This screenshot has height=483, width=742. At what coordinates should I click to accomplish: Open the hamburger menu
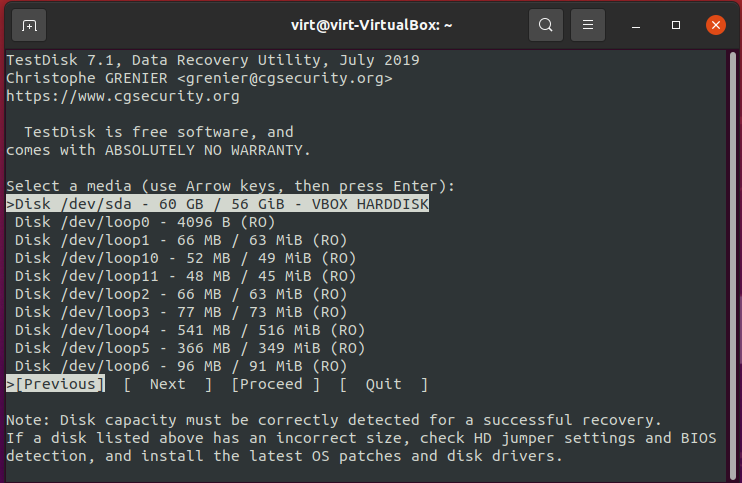tap(588, 25)
